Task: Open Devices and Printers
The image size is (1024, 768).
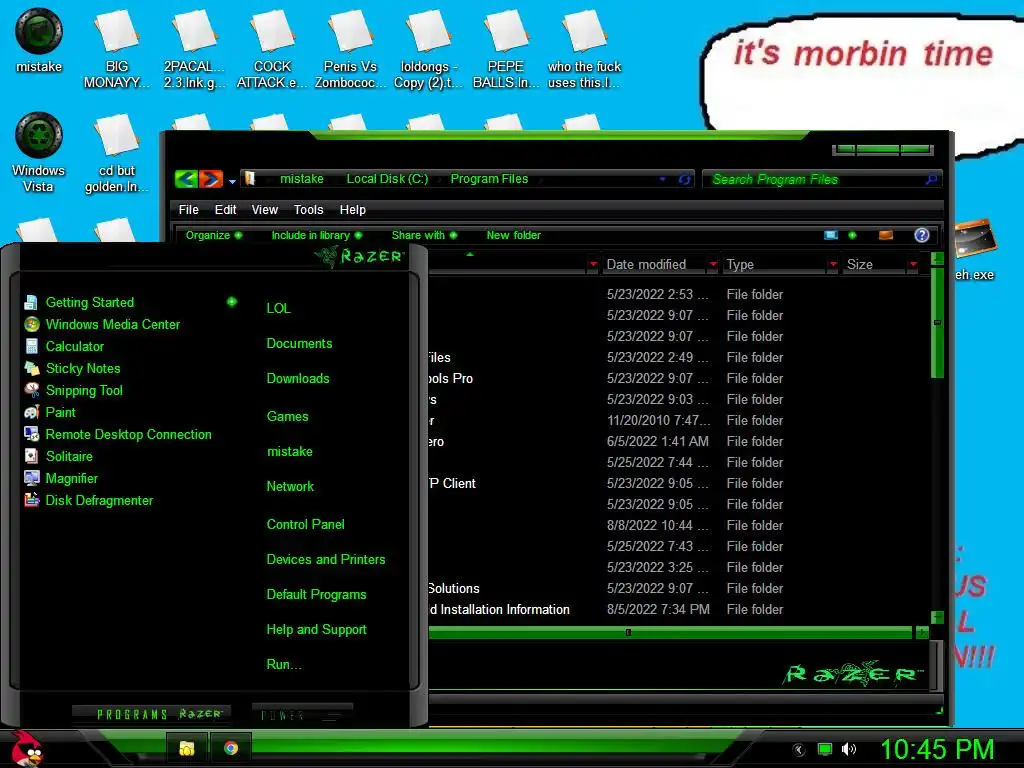Action: pos(326,560)
